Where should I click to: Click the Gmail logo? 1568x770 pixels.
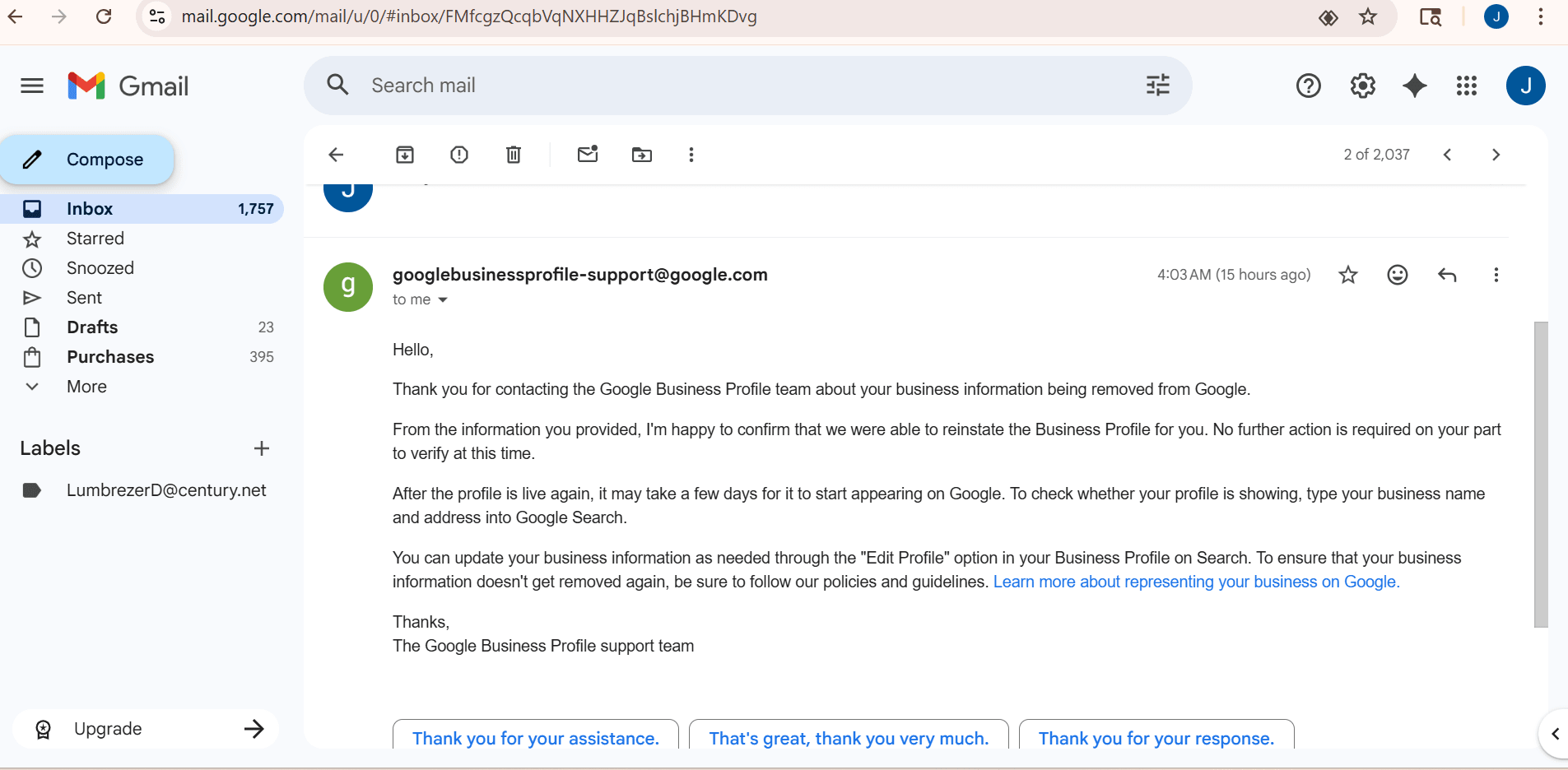click(128, 86)
